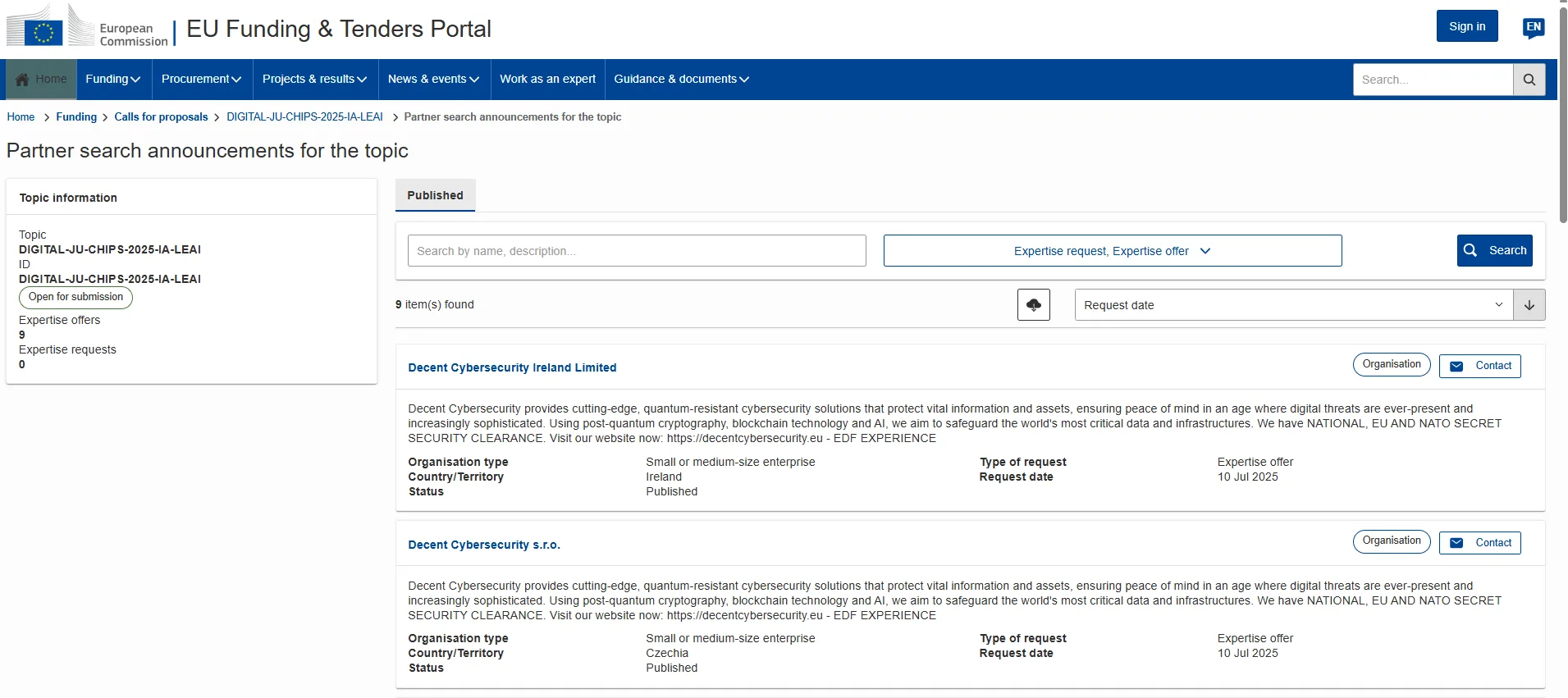Click the page vertical scrollbar
Viewport: 1568px width, 698px height.
(1563, 115)
